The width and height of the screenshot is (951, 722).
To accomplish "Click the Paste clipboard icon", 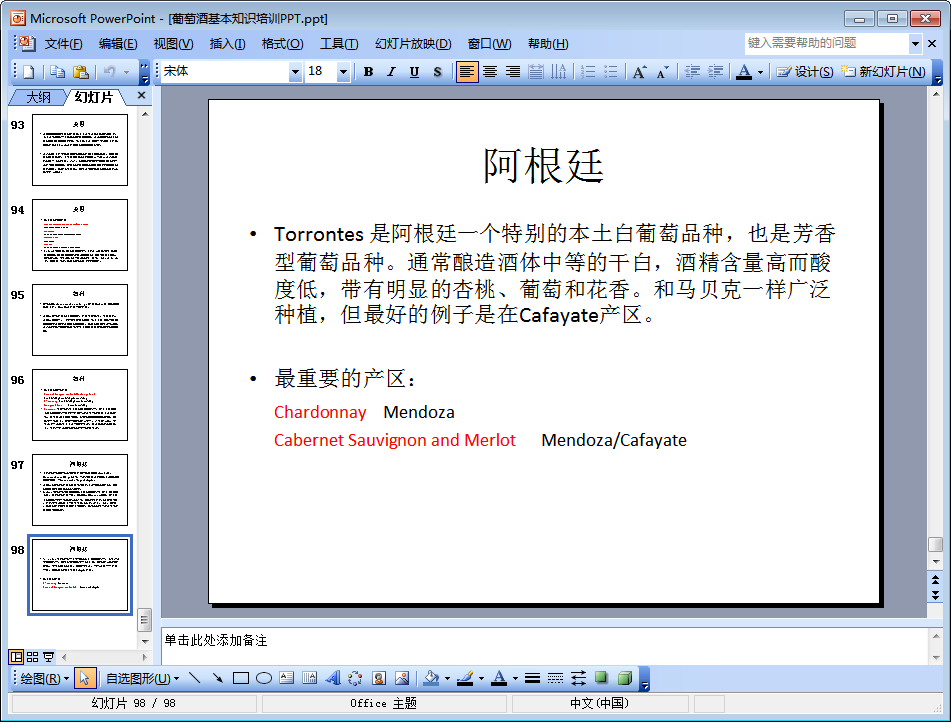I will point(81,72).
